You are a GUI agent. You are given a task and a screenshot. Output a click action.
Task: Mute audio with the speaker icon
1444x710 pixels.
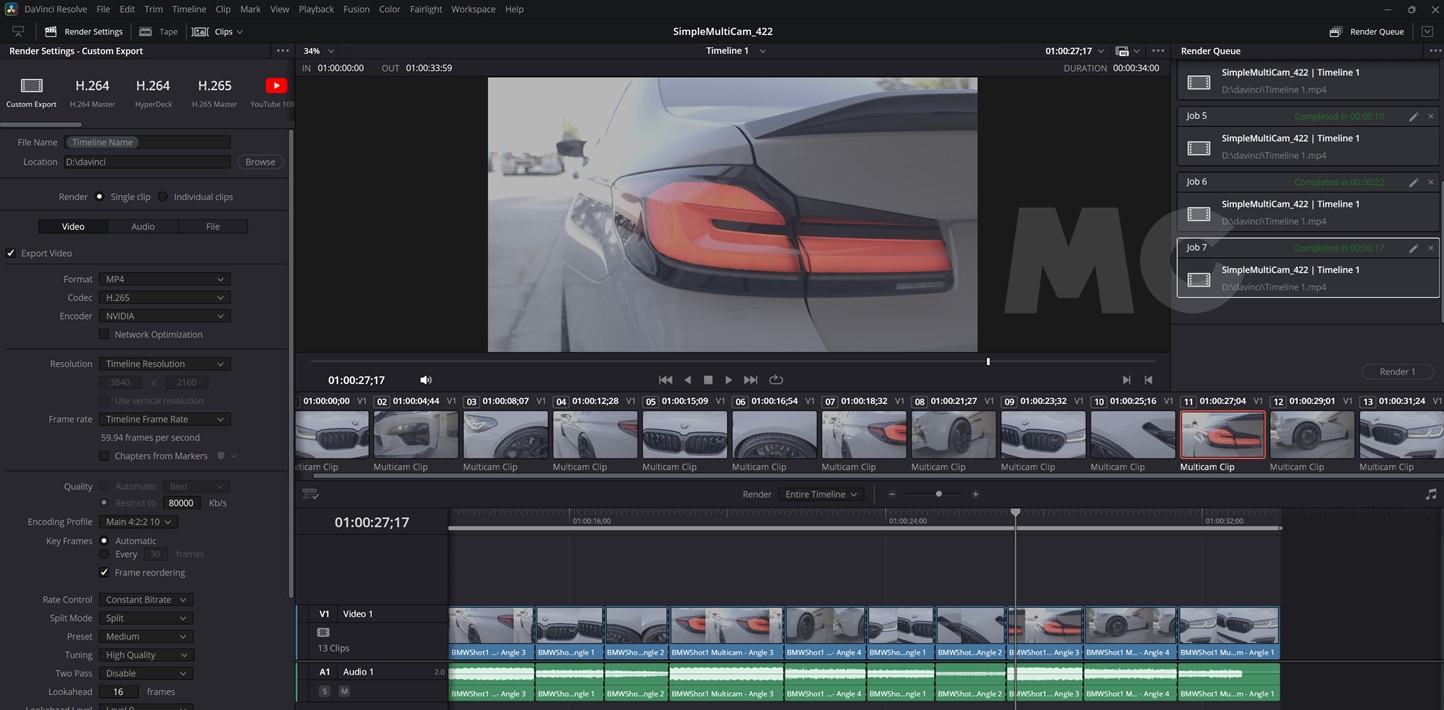point(425,379)
